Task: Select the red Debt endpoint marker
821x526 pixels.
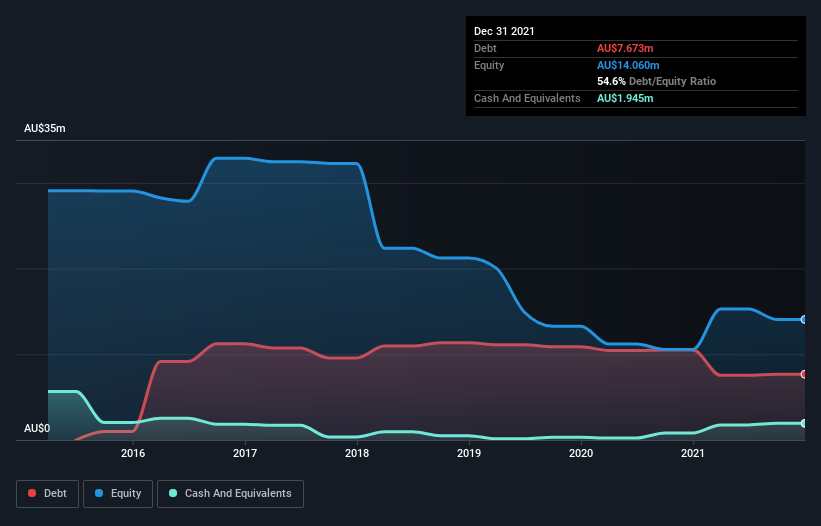Action: (804, 374)
